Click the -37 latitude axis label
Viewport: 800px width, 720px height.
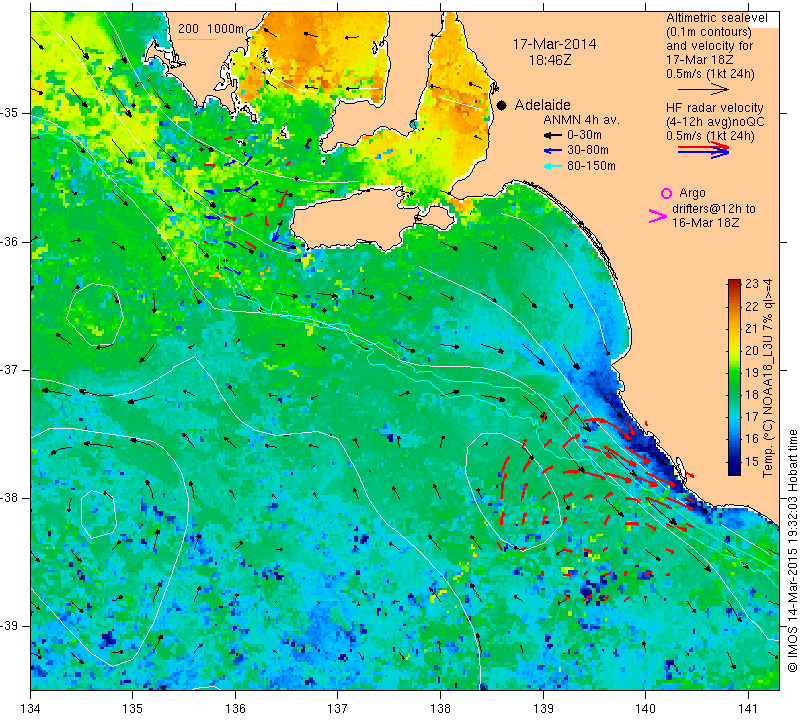[10, 369]
